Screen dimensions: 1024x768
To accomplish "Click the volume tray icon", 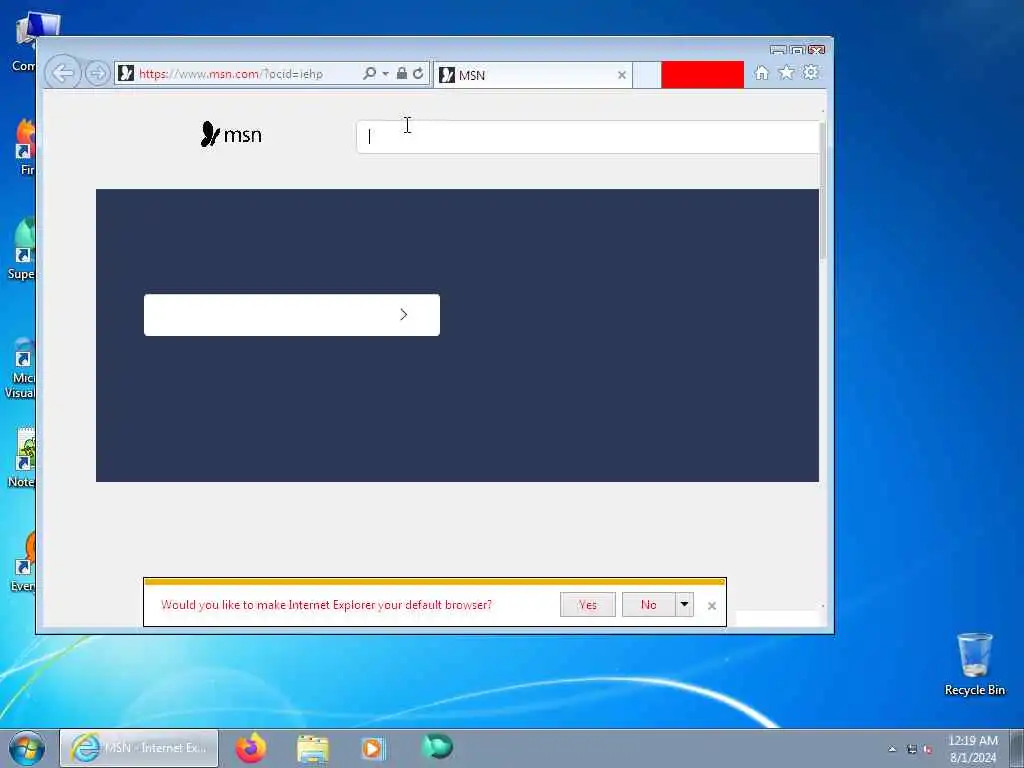I will click(927, 749).
